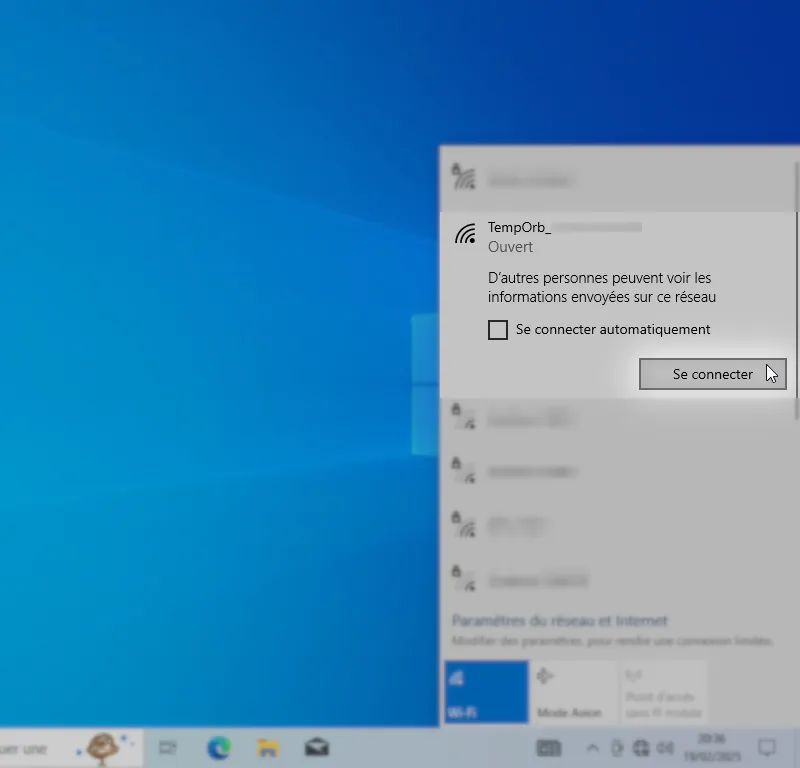Open the notification center icon
The image size is (800, 768).
coord(767,748)
